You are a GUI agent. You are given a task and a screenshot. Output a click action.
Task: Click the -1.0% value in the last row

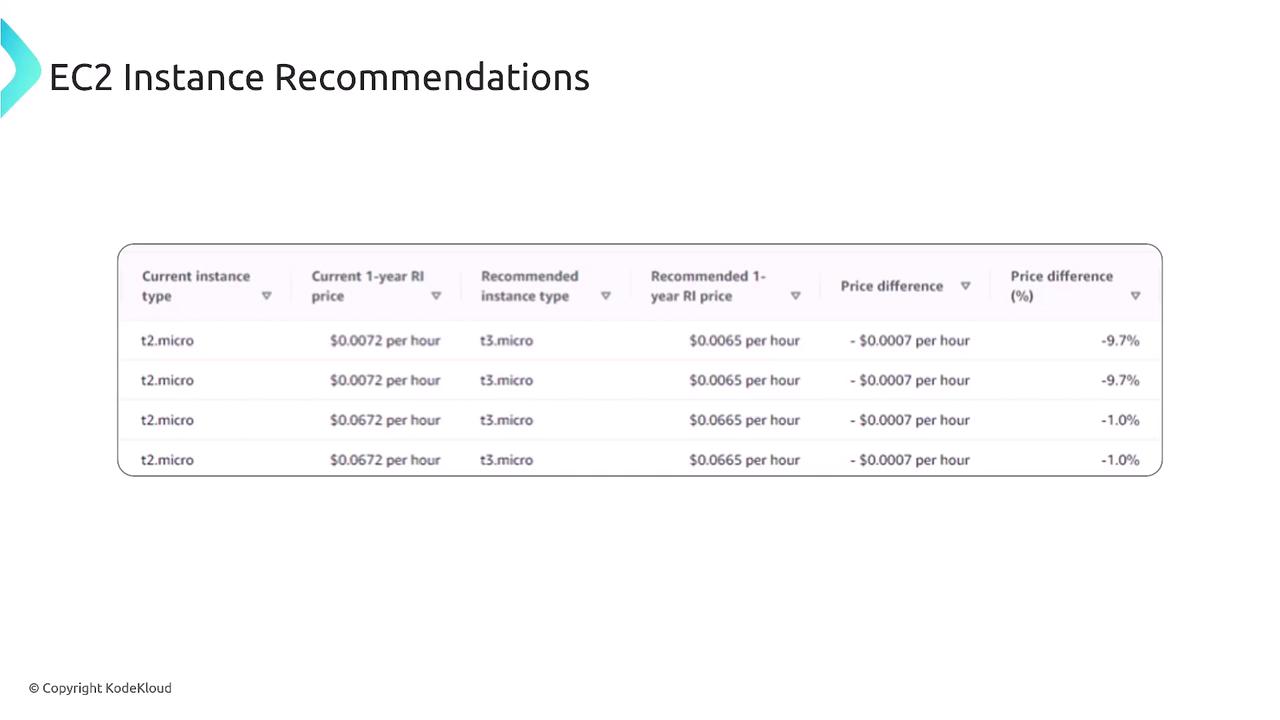1120,460
